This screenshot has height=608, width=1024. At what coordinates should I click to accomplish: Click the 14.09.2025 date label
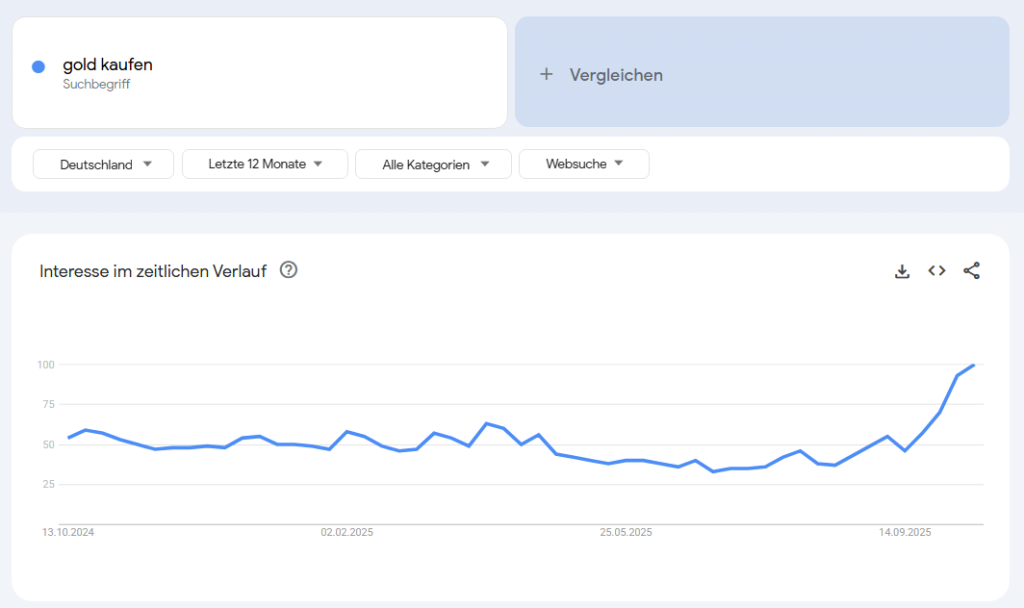(905, 533)
